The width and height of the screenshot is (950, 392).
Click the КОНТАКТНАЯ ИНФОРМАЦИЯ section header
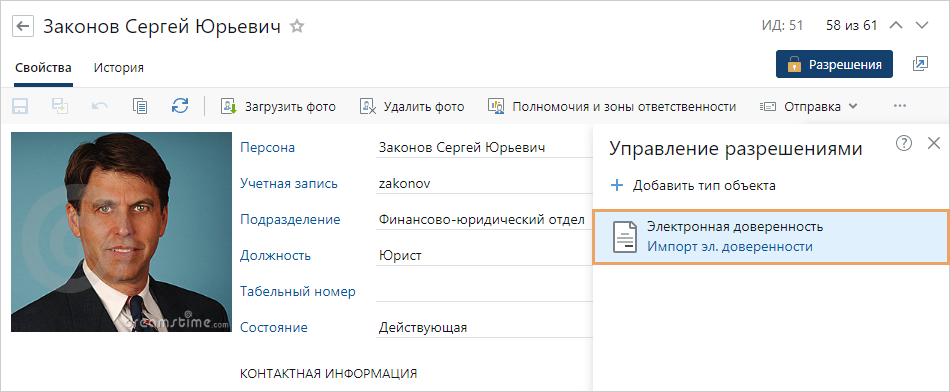pyautogui.click(x=328, y=373)
